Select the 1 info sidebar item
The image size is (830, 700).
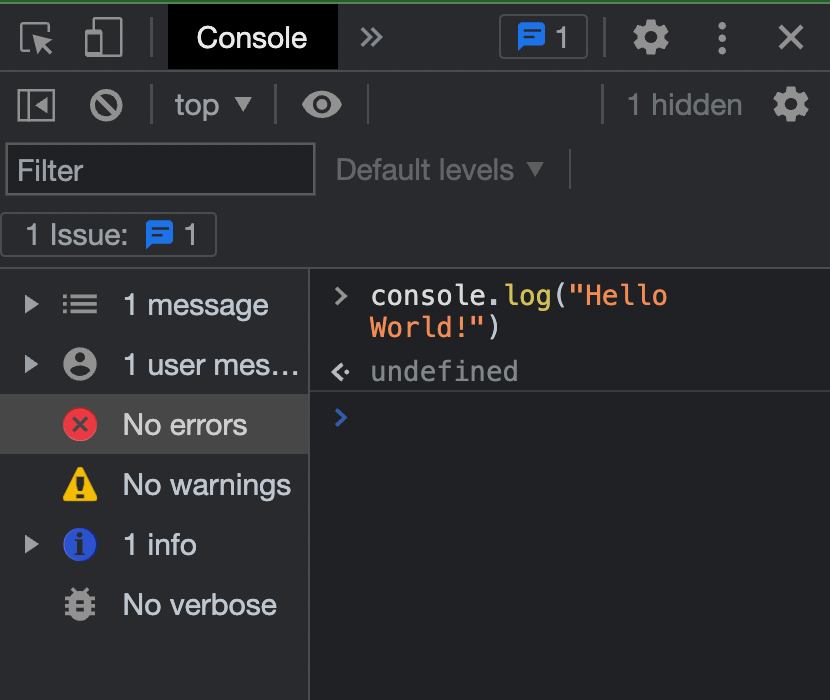[159, 545]
